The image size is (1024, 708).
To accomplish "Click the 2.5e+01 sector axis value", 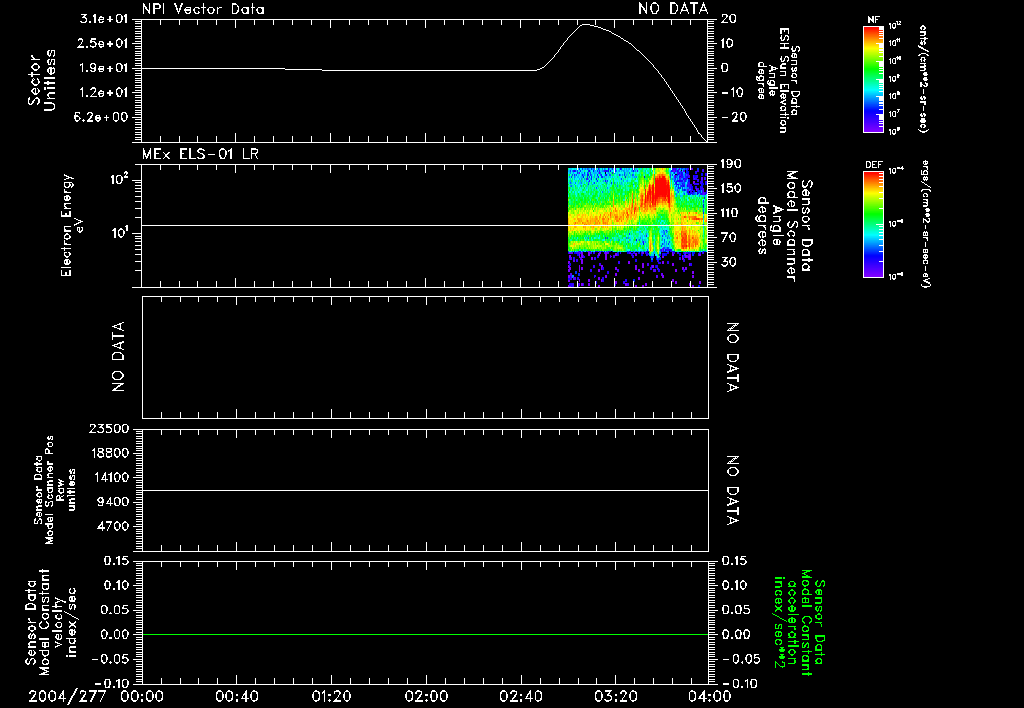I will click(x=104, y=43).
